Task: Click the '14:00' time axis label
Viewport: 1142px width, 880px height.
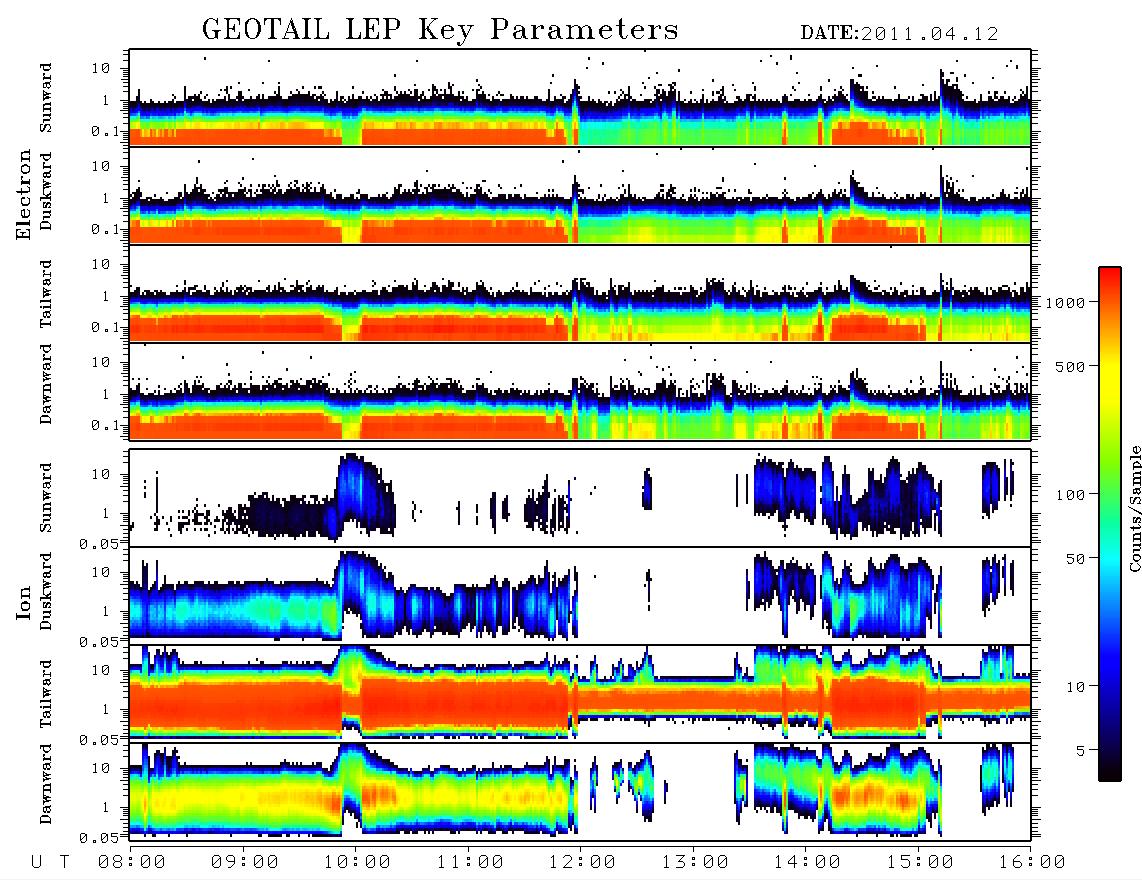Action: tap(807, 863)
